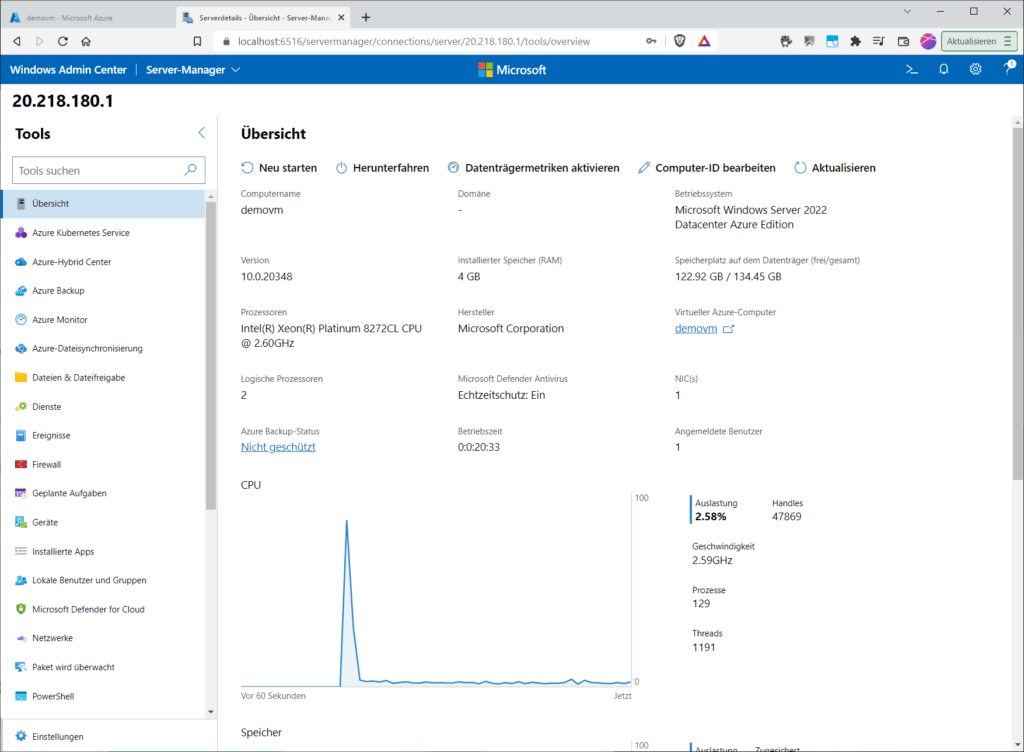Click the Version value 10.0.20348
This screenshot has width=1024, height=752.
[266, 276]
